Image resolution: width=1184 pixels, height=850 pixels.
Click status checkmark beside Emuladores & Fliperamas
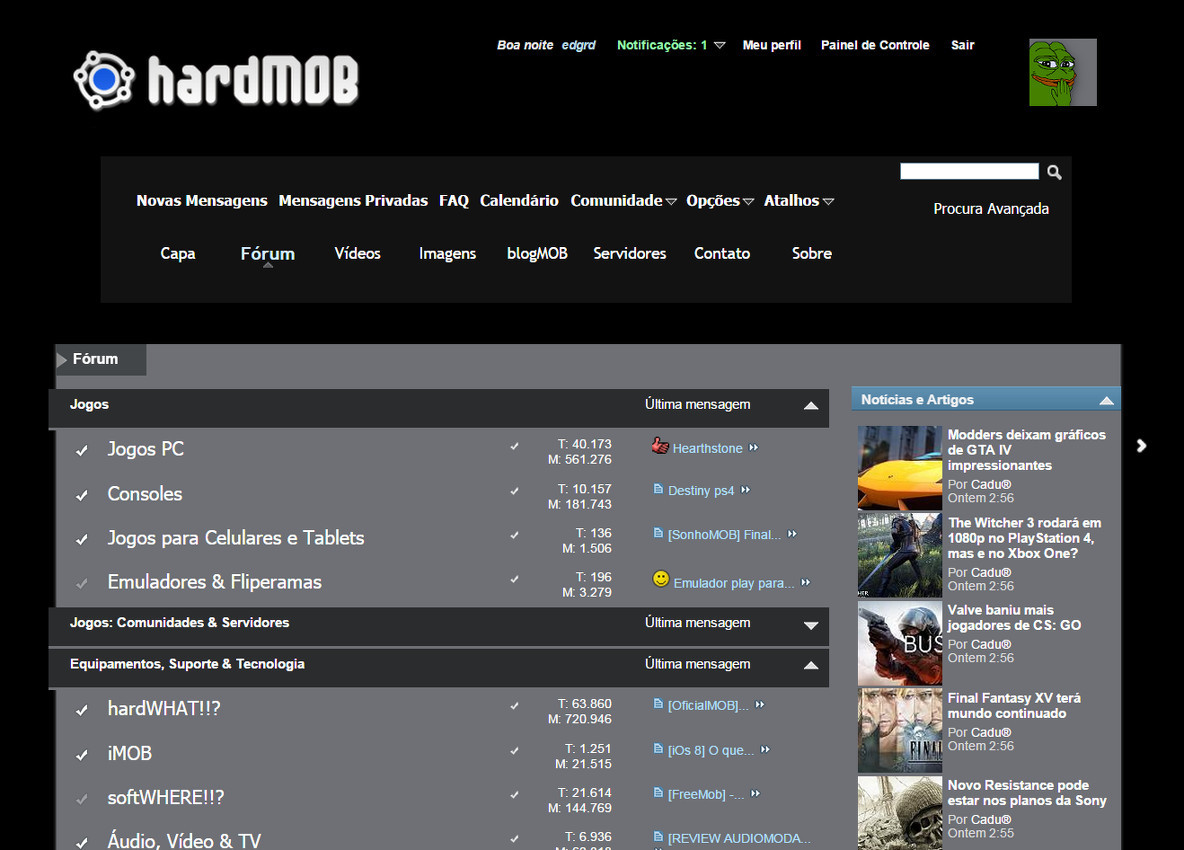tap(82, 584)
